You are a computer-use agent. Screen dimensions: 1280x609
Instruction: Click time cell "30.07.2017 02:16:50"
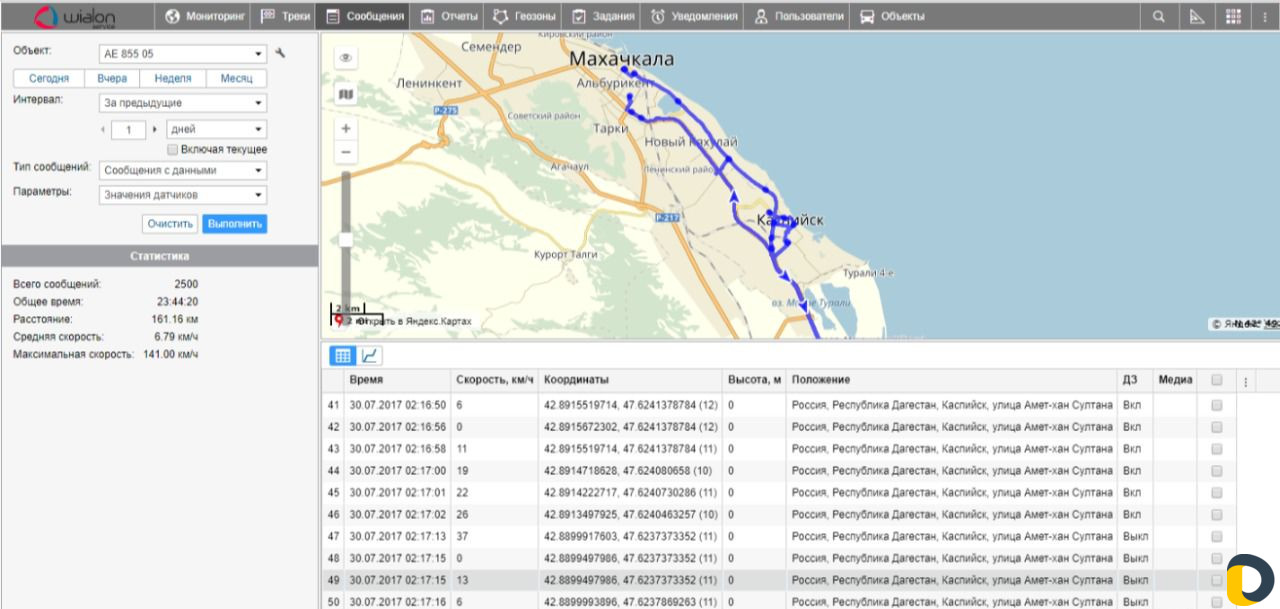pyautogui.click(x=398, y=405)
